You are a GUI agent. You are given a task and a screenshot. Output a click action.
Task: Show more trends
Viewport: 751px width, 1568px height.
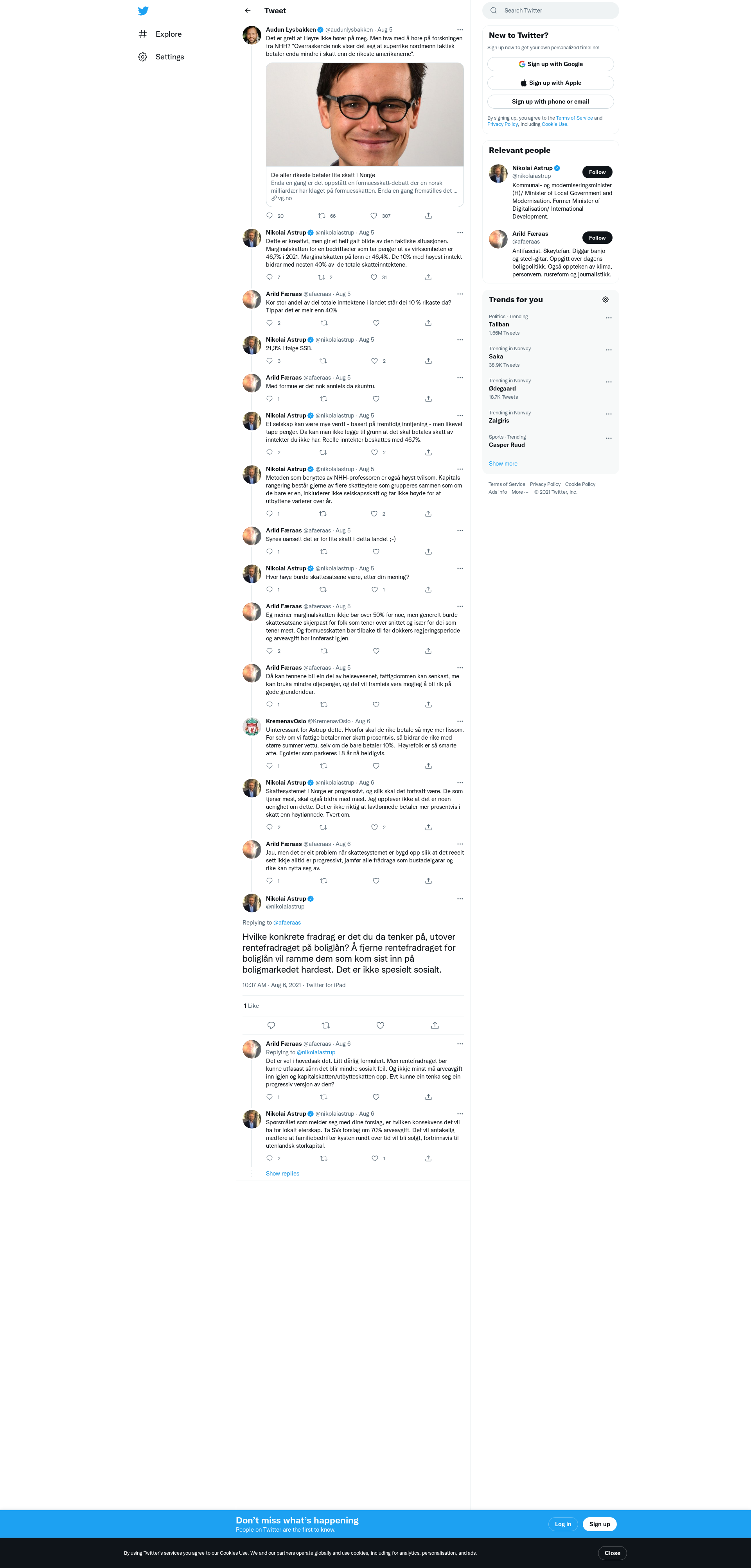(503, 464)
